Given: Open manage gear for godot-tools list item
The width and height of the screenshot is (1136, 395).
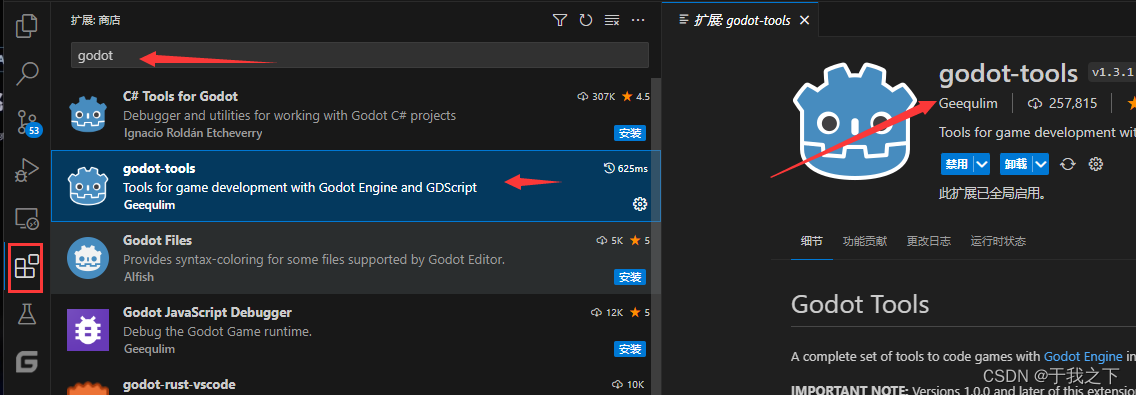Looking at the screenshot, I should click(x=639, y=204).
